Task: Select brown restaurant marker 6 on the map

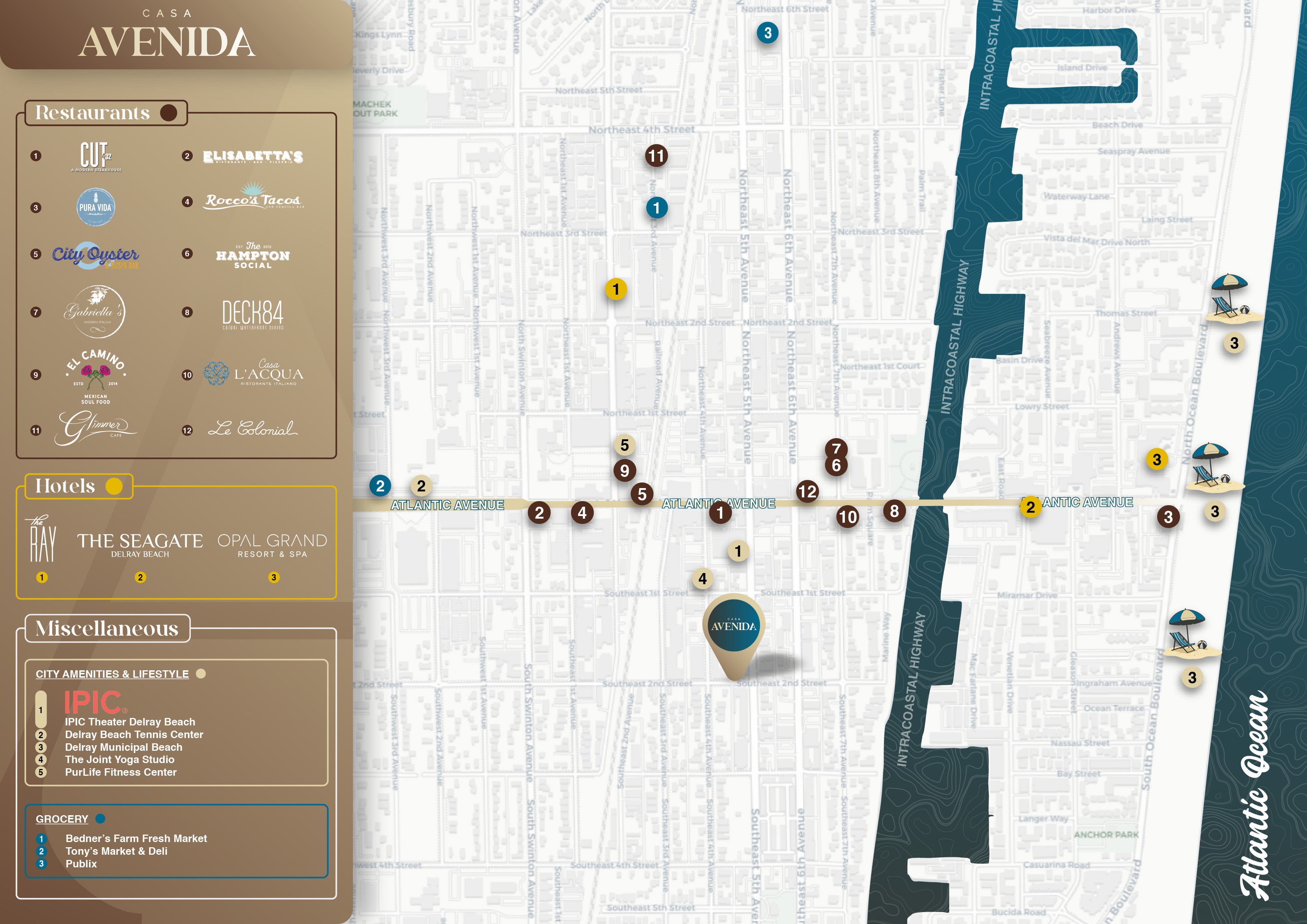Action: (x=836, y=465)
